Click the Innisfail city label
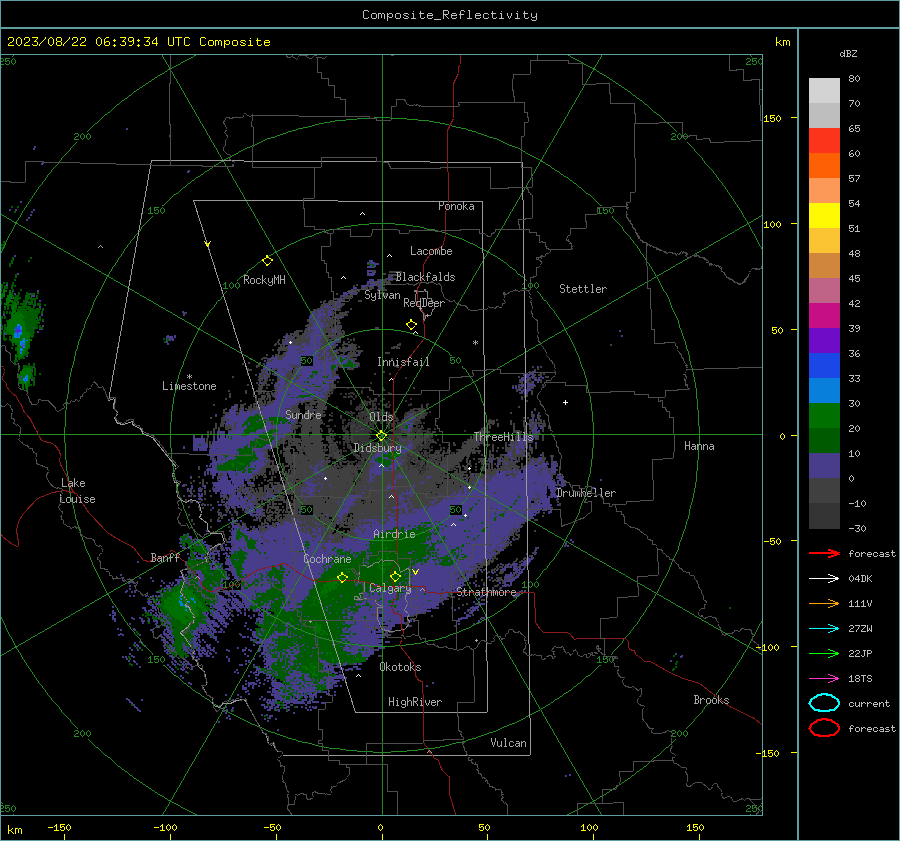This screenshot has height=841, width=900. coord(403,362)
